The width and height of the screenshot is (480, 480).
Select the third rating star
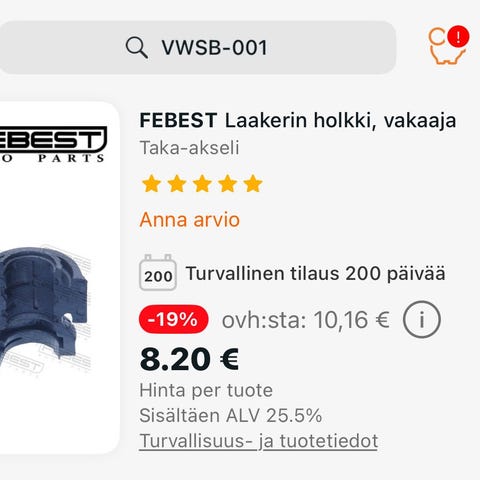pos(202,184)
